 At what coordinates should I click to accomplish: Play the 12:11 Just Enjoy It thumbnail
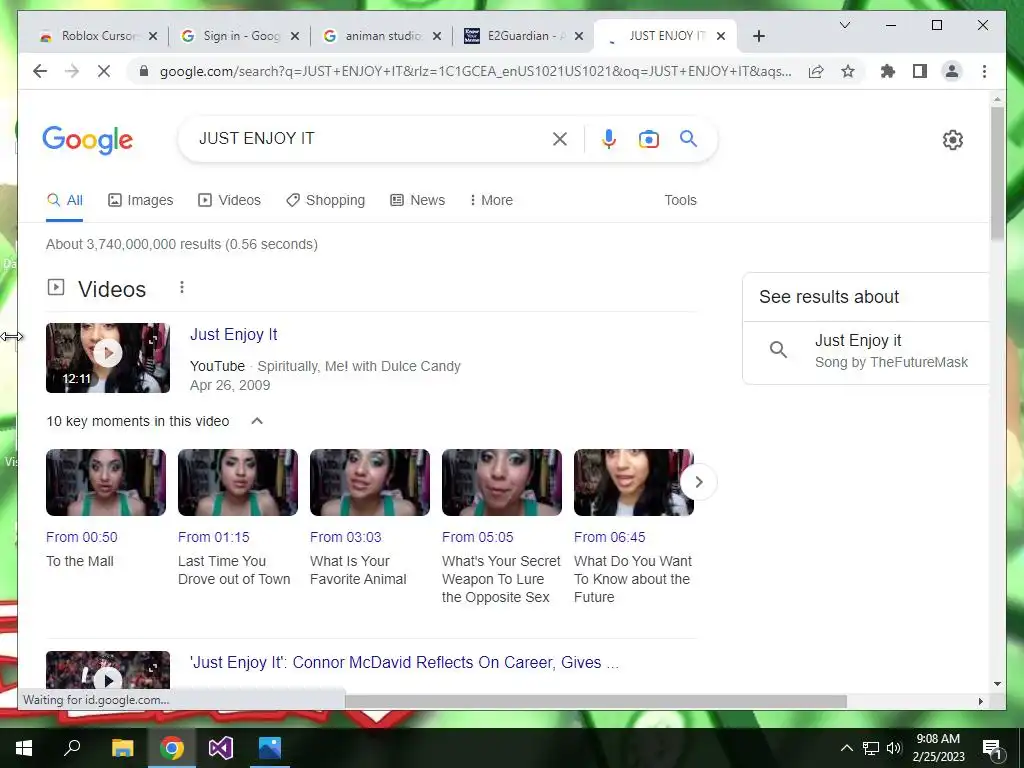(108, 358)
